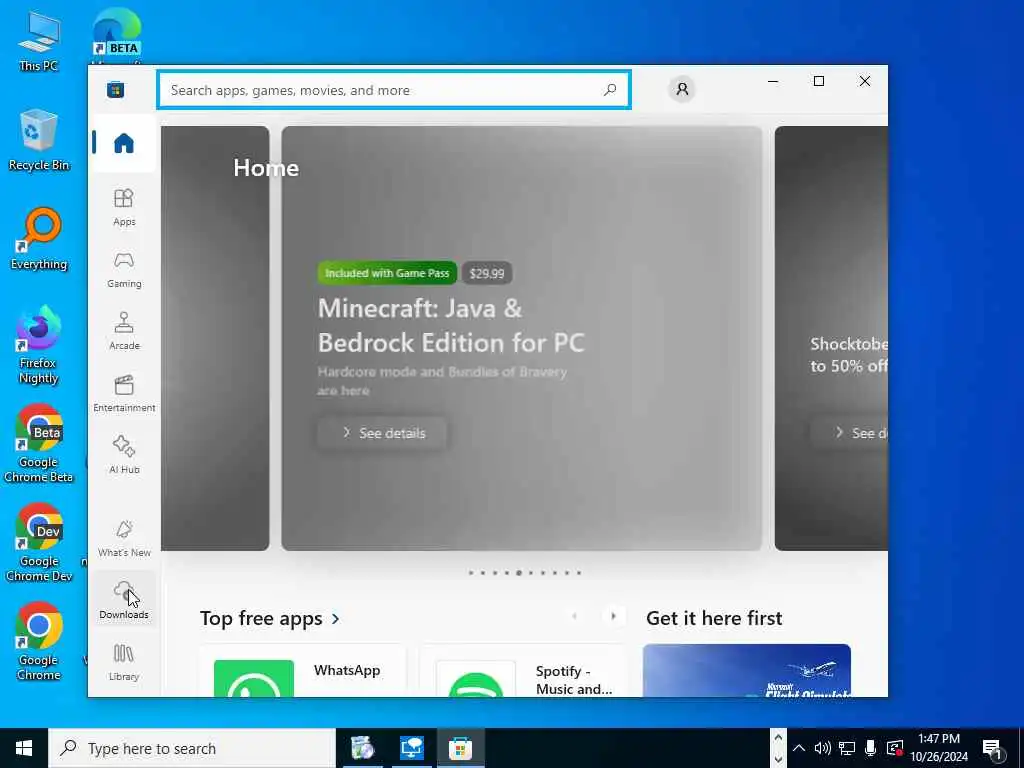Screen dimensions: 1024x768
Task: Click See details on Shocktober banner
Action: pos(850,433)
